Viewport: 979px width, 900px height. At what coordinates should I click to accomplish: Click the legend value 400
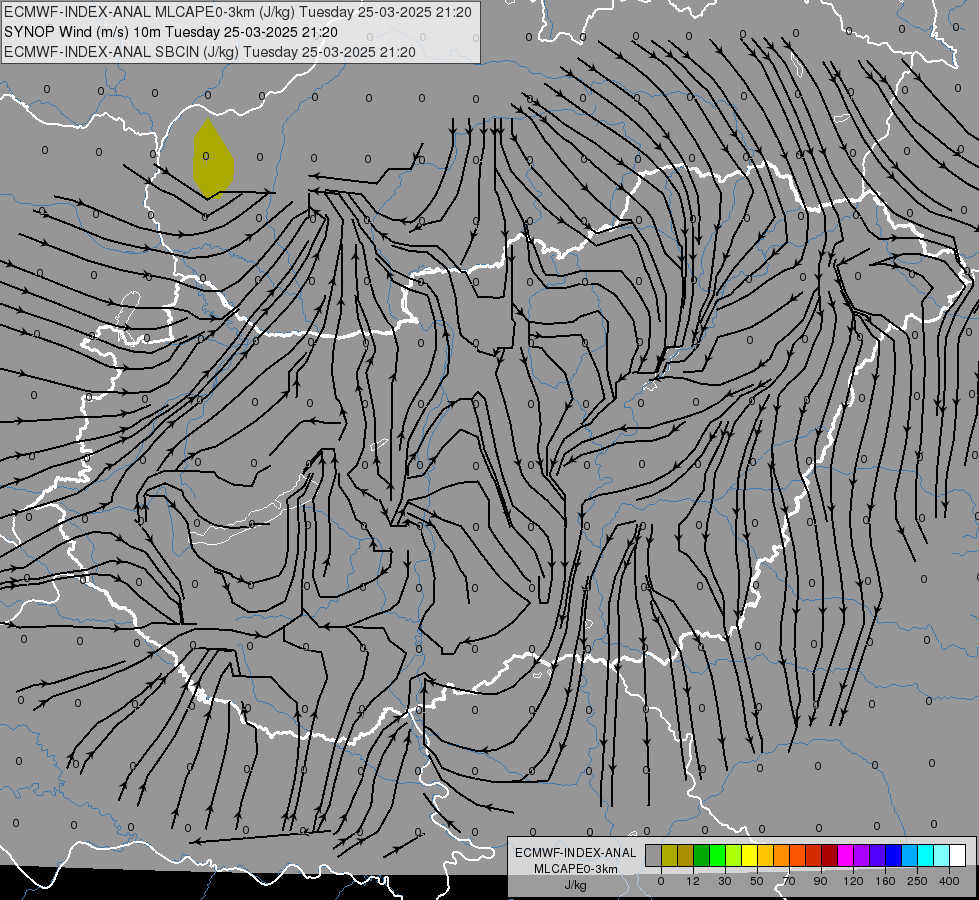tap(949, 881)
